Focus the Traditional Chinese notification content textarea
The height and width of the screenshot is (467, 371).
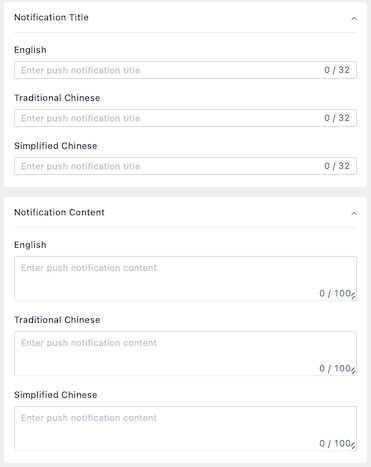185,353
